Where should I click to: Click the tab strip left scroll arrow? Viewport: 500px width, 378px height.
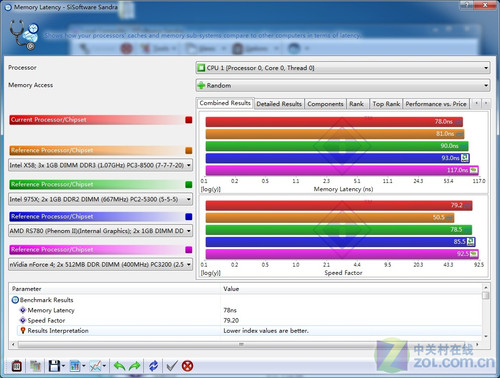tap(477, 103)
